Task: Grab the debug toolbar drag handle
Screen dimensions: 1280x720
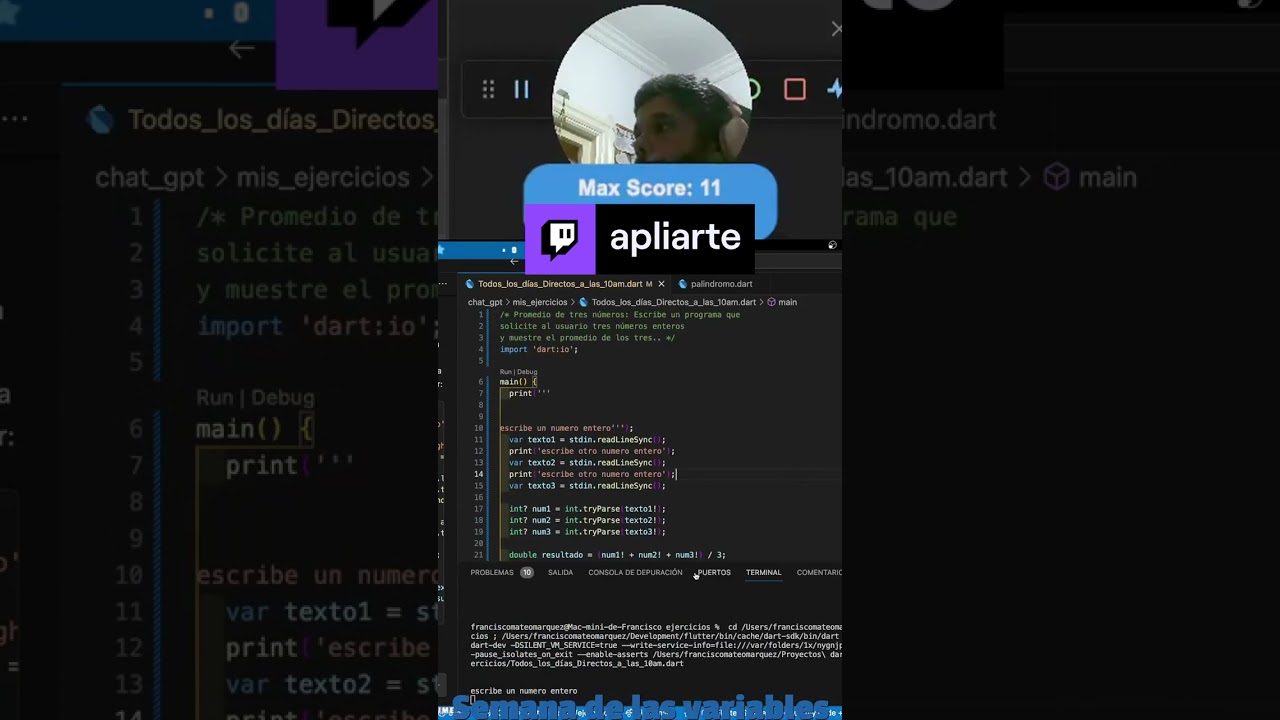Action: 488,90
